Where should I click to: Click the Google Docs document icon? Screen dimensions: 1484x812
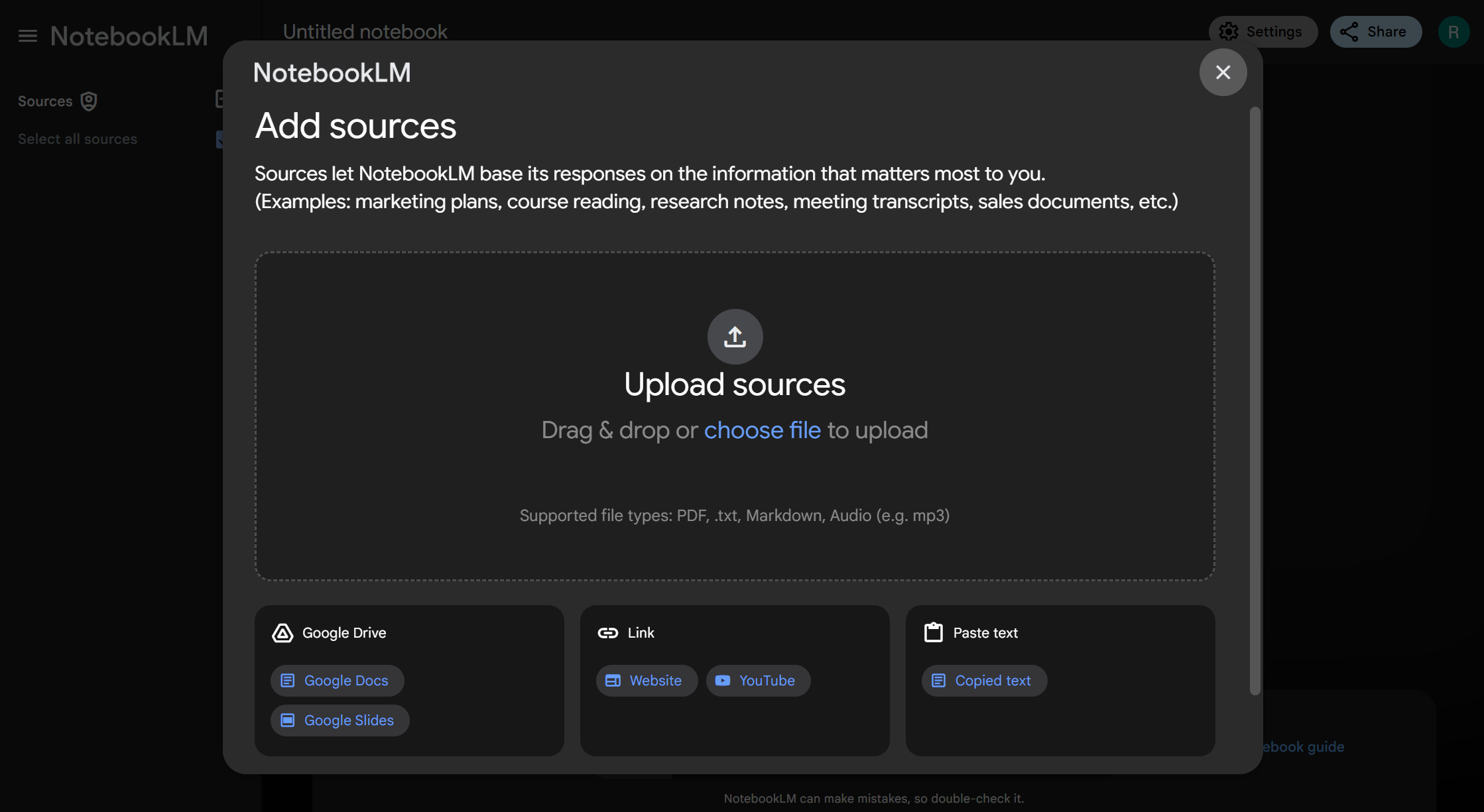(x=288, y=681)
